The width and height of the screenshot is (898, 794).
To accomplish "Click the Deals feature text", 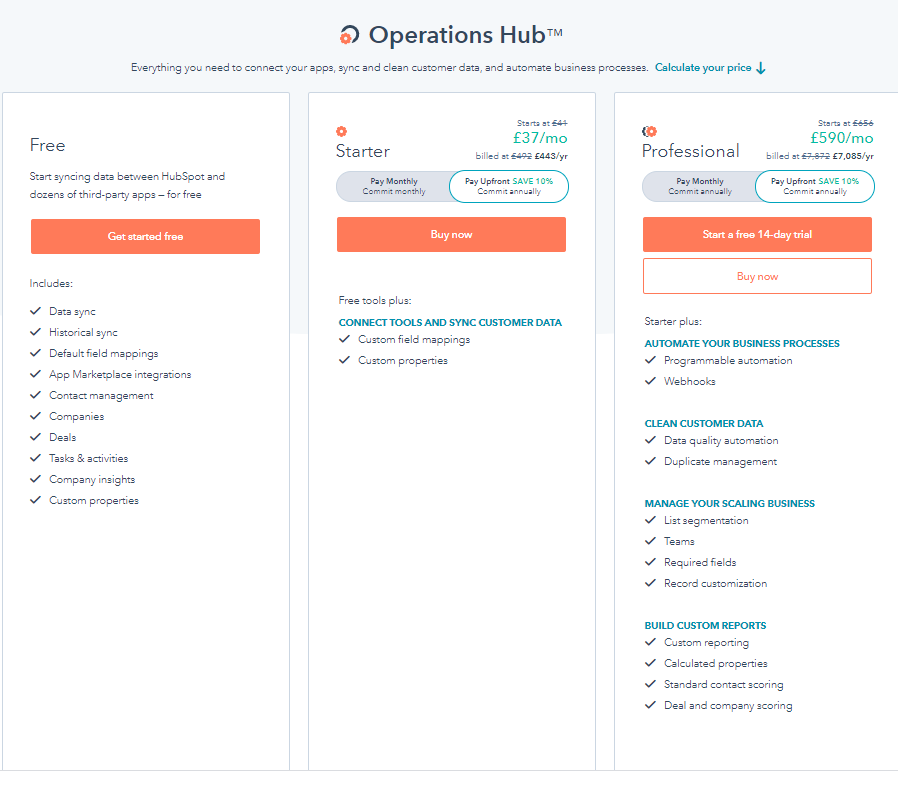I will pos(62,437).
